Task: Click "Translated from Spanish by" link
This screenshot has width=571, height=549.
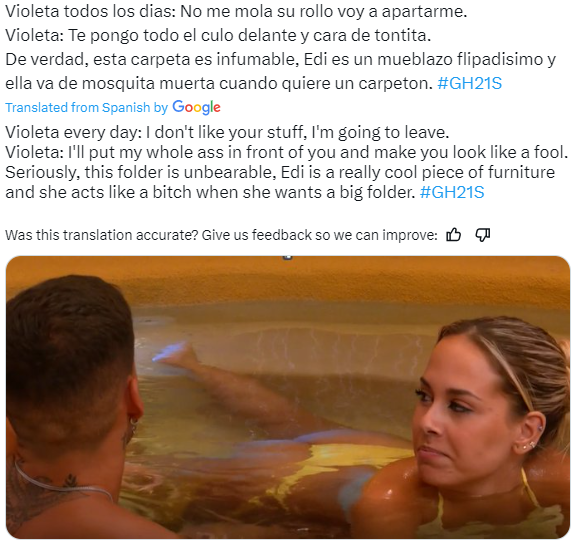Action: [x=86, y=108]
